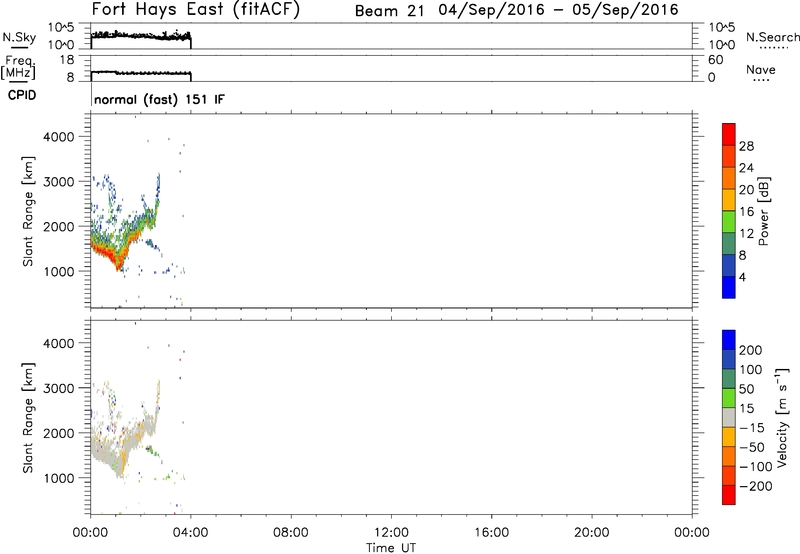The image size is (800, 554).
Task: Pick the red top segment of Power color bar
Action: 729,135
